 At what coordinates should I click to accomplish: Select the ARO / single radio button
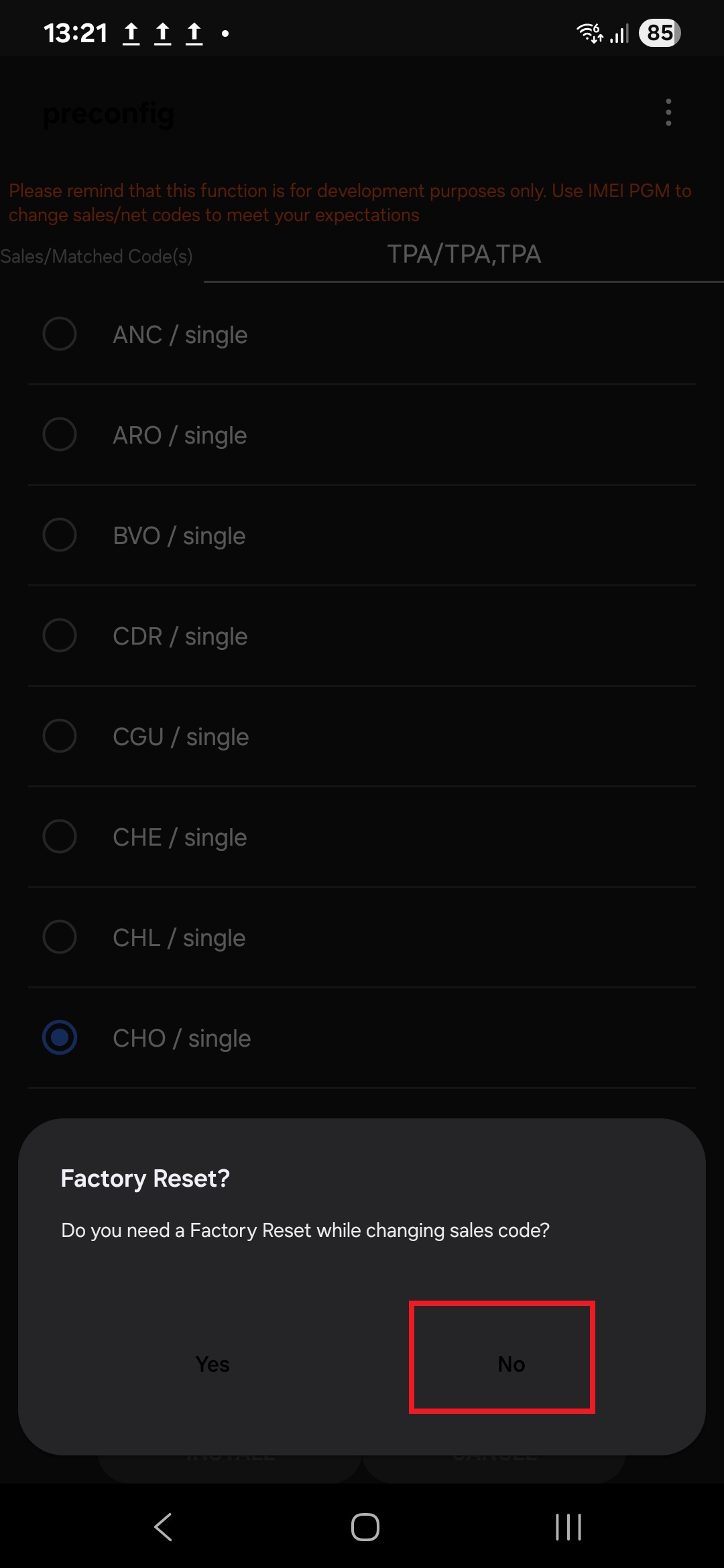[x=60, y=434]
